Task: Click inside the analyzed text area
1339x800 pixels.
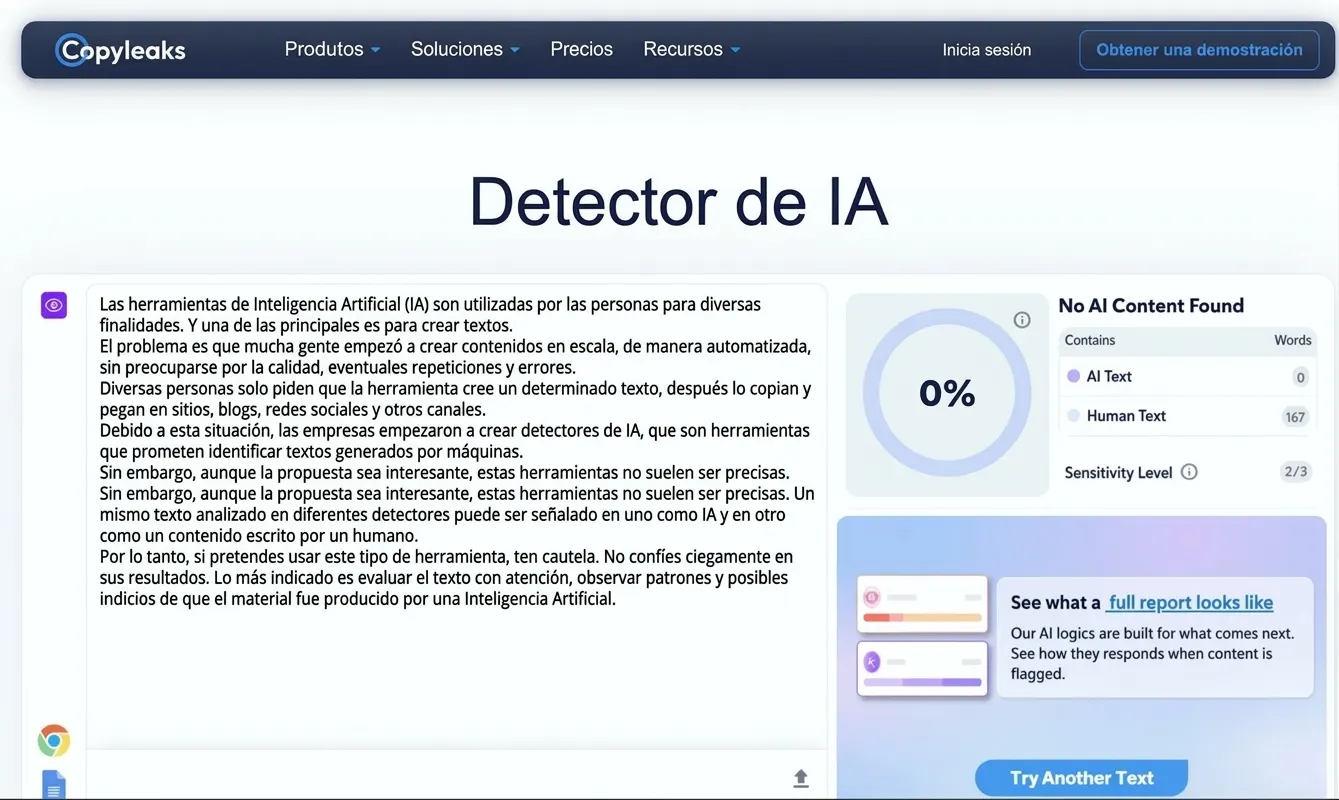Action: [x=456, y=515]
